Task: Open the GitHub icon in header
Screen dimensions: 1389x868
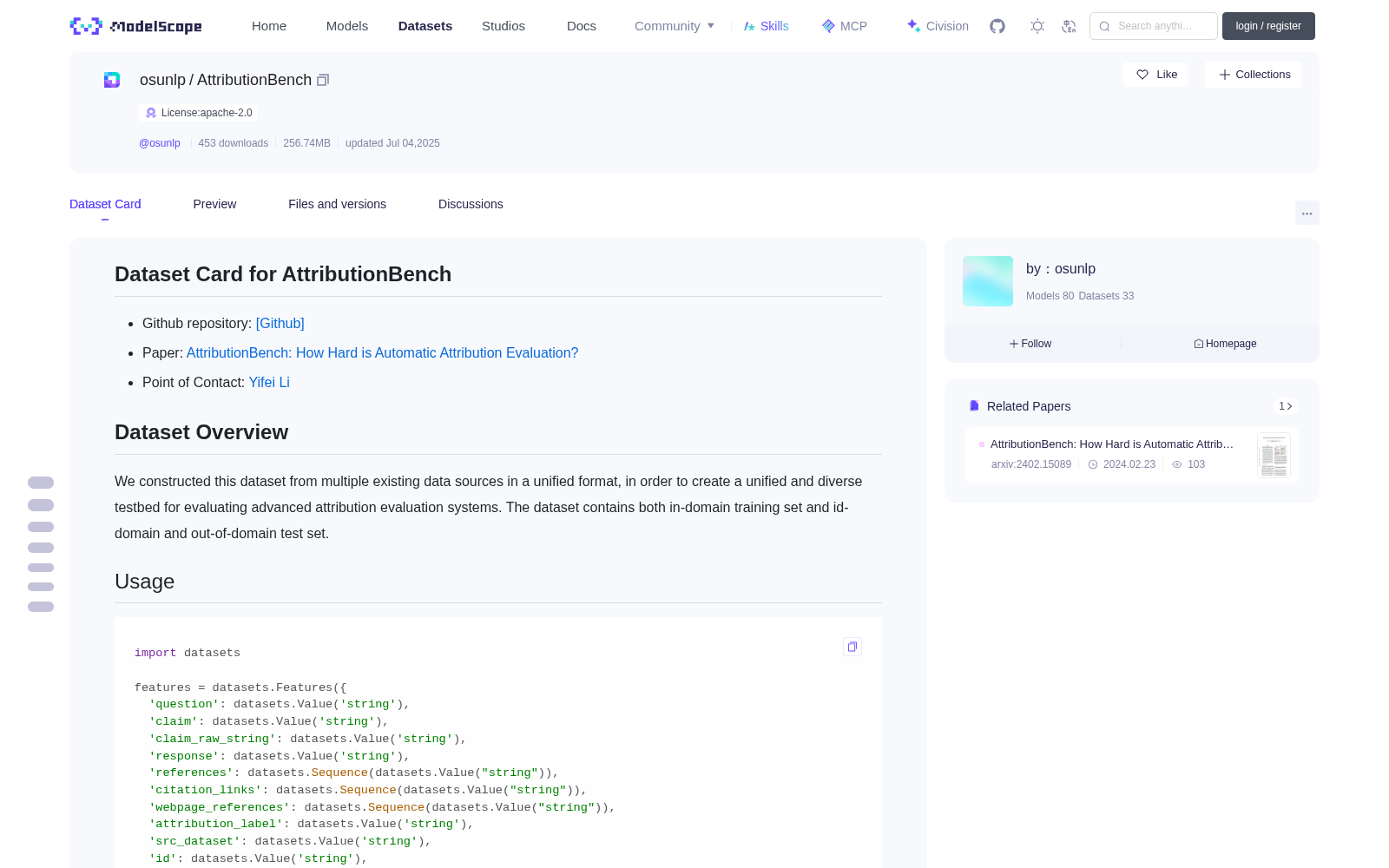Action: [x=997, y=26]
